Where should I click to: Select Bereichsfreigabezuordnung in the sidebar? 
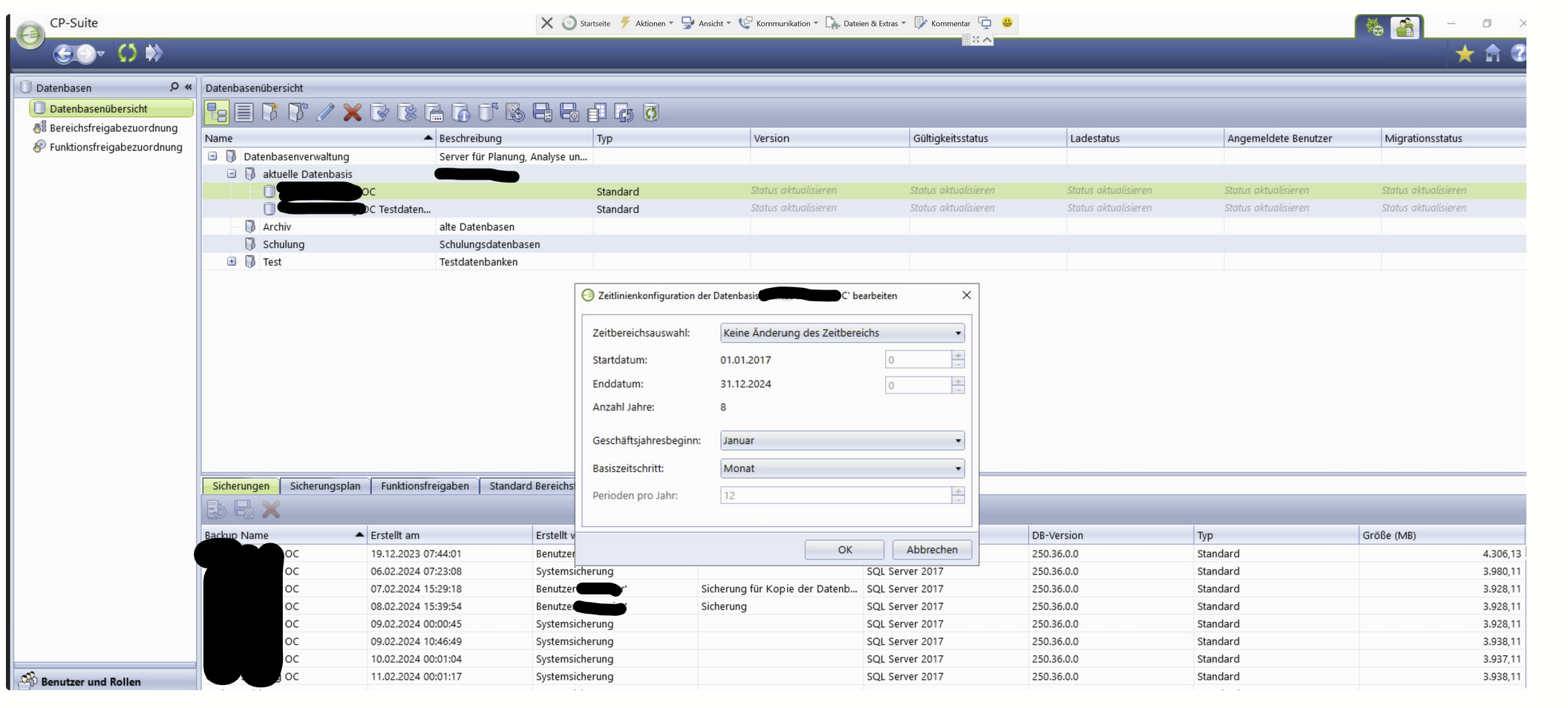point(113,128)
